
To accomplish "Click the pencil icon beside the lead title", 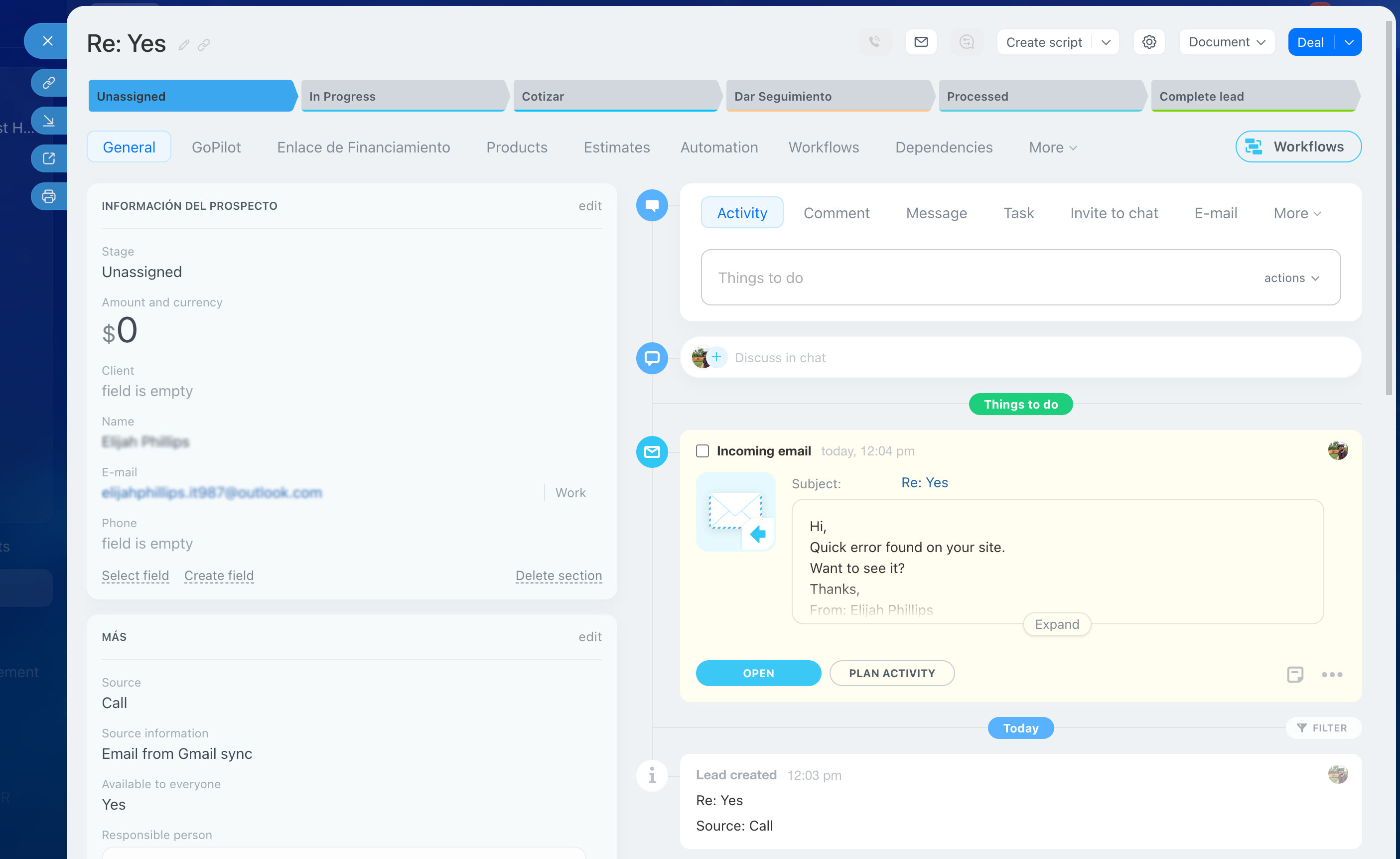I will [183, 45].
